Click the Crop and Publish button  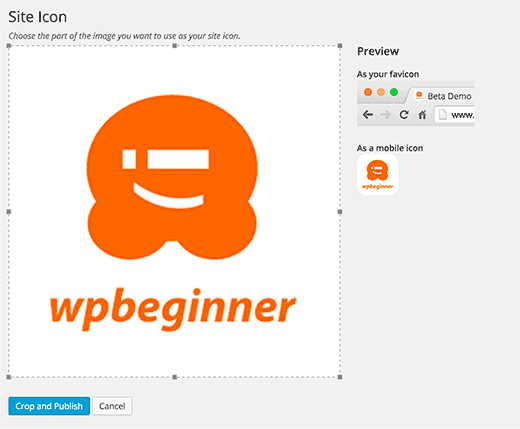49,406
